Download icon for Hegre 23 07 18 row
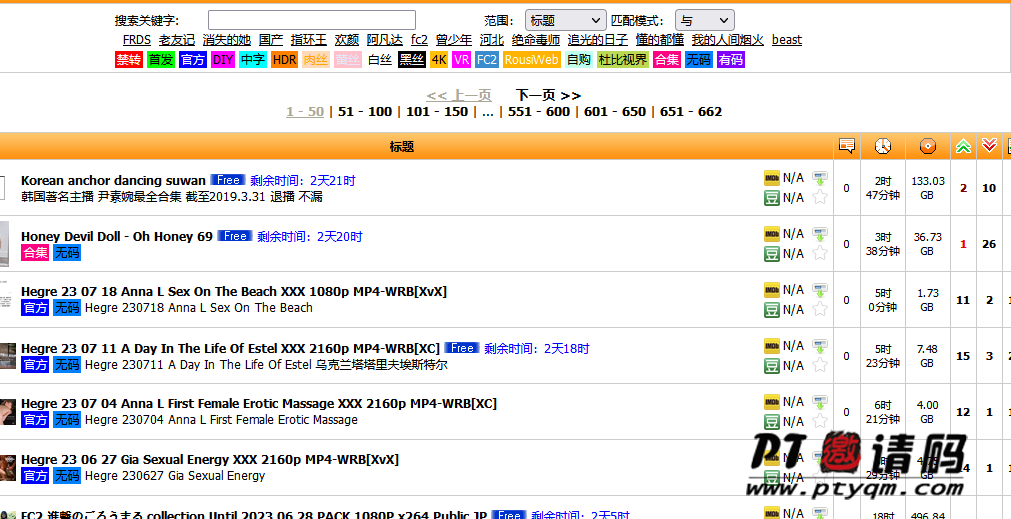The height and width of the screenshot is (519, 1011). click(x=820, y=289)
